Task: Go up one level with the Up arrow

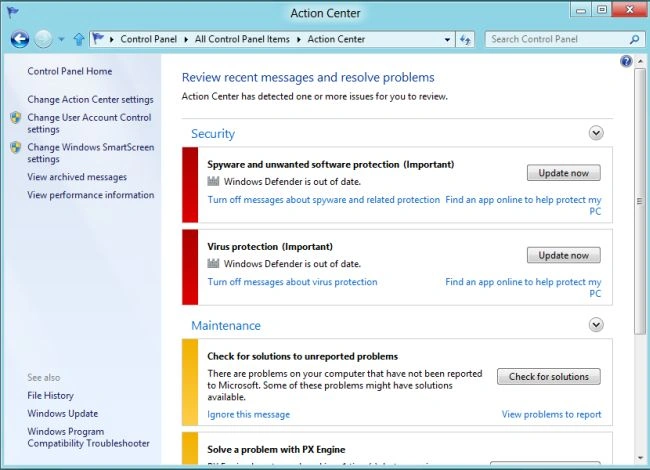Action: (x=79, y=39)
